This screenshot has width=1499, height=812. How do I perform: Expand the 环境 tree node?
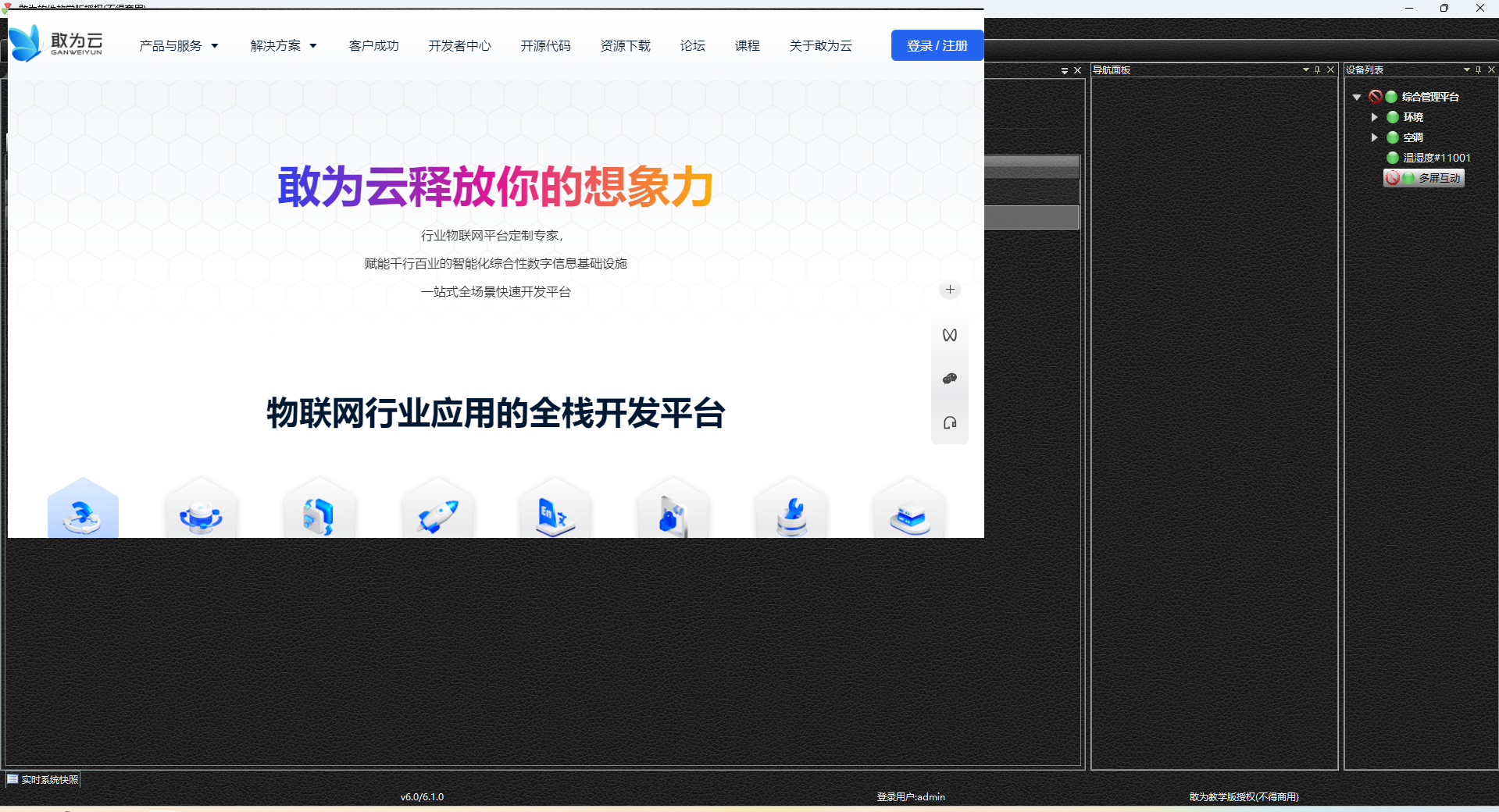(1374, 117)
